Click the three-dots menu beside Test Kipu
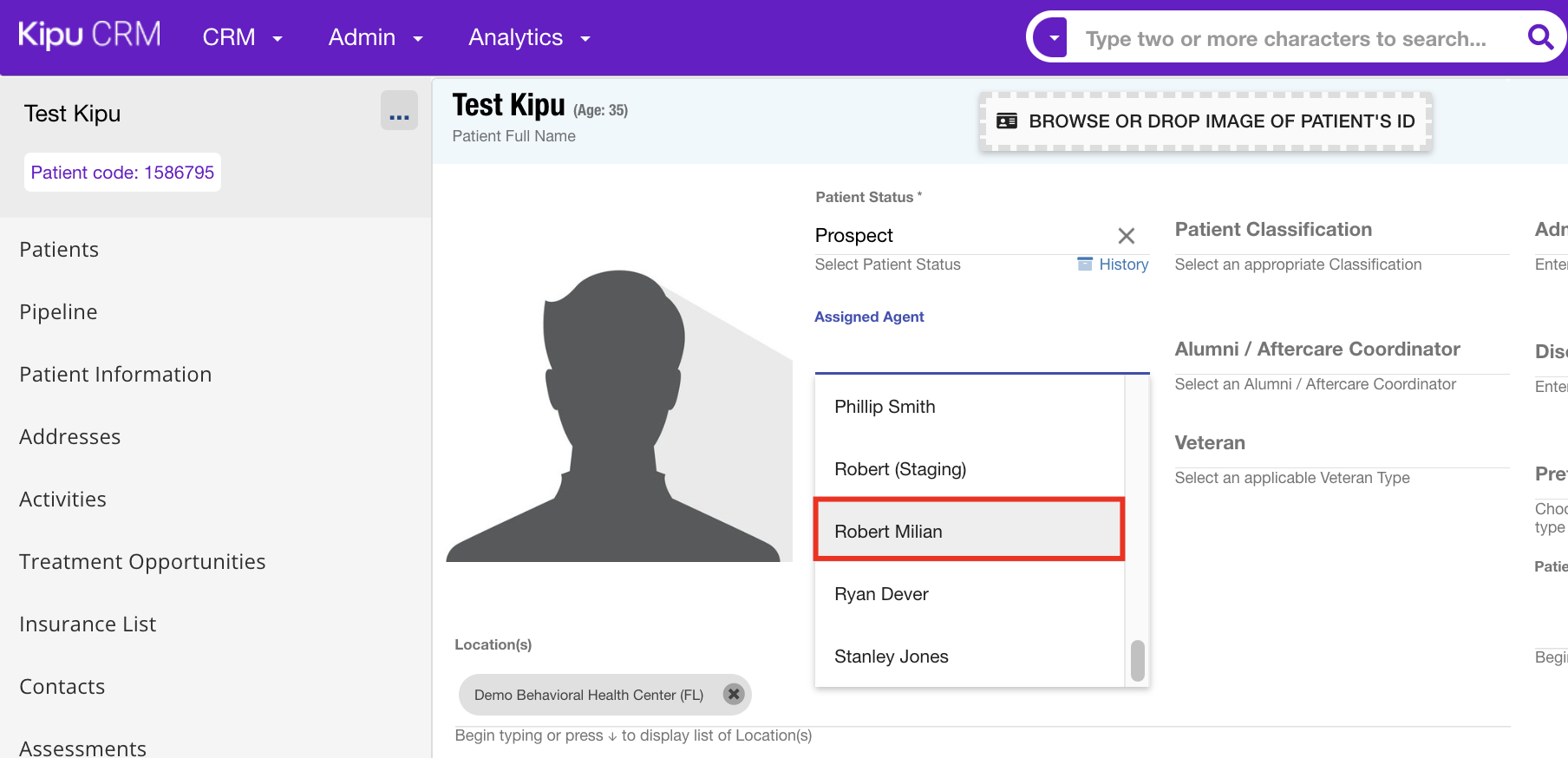 pyautogui.click(x=399, y=111)
